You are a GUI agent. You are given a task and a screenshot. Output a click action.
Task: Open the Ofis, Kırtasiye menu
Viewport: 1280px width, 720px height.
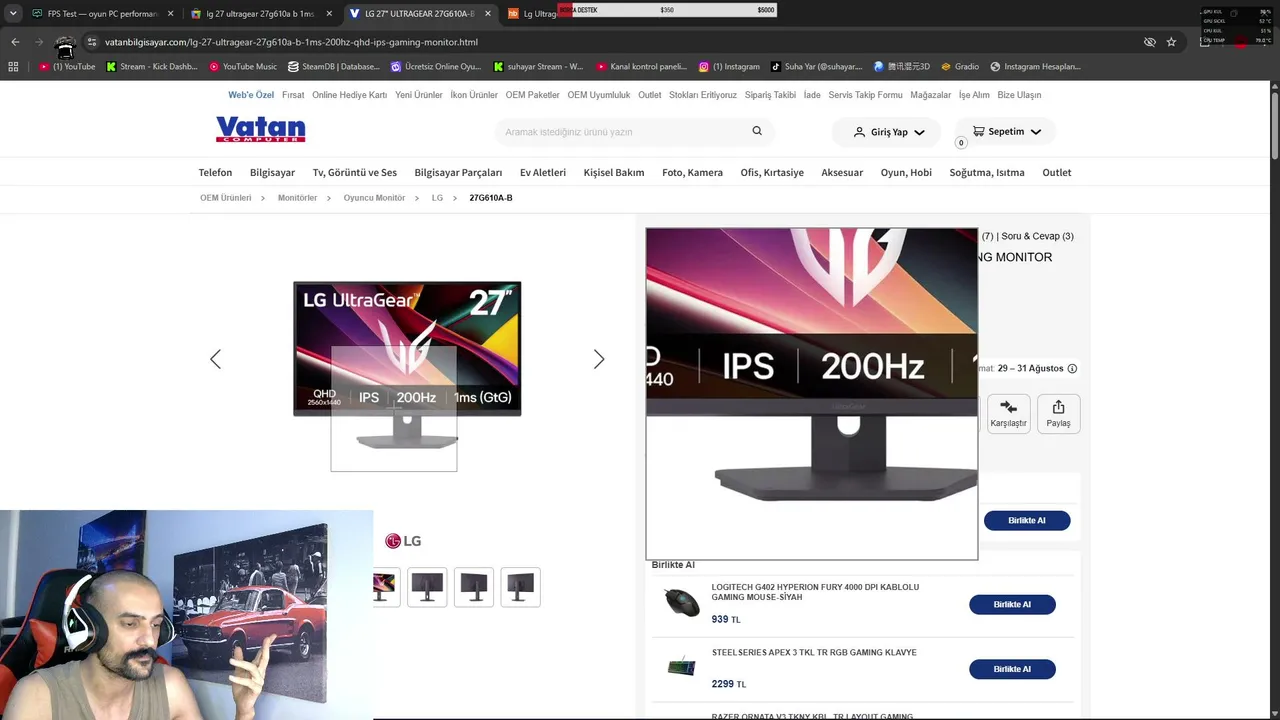[772, 172]
